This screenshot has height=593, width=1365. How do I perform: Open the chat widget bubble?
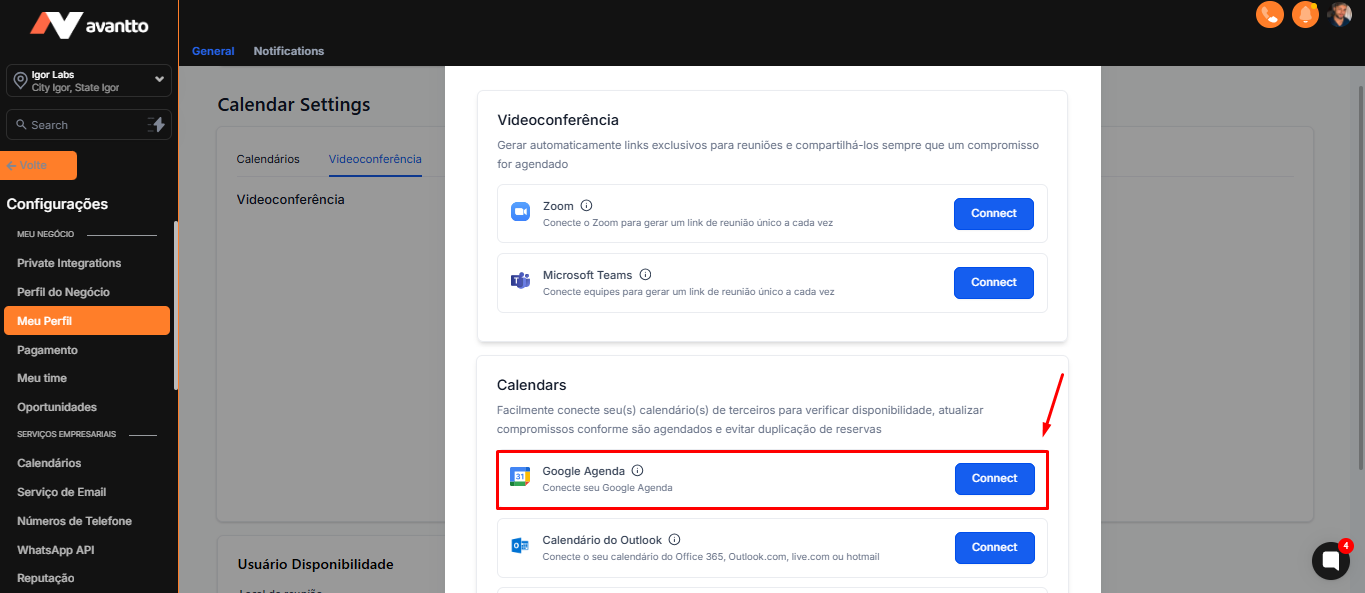(1330, 561)
